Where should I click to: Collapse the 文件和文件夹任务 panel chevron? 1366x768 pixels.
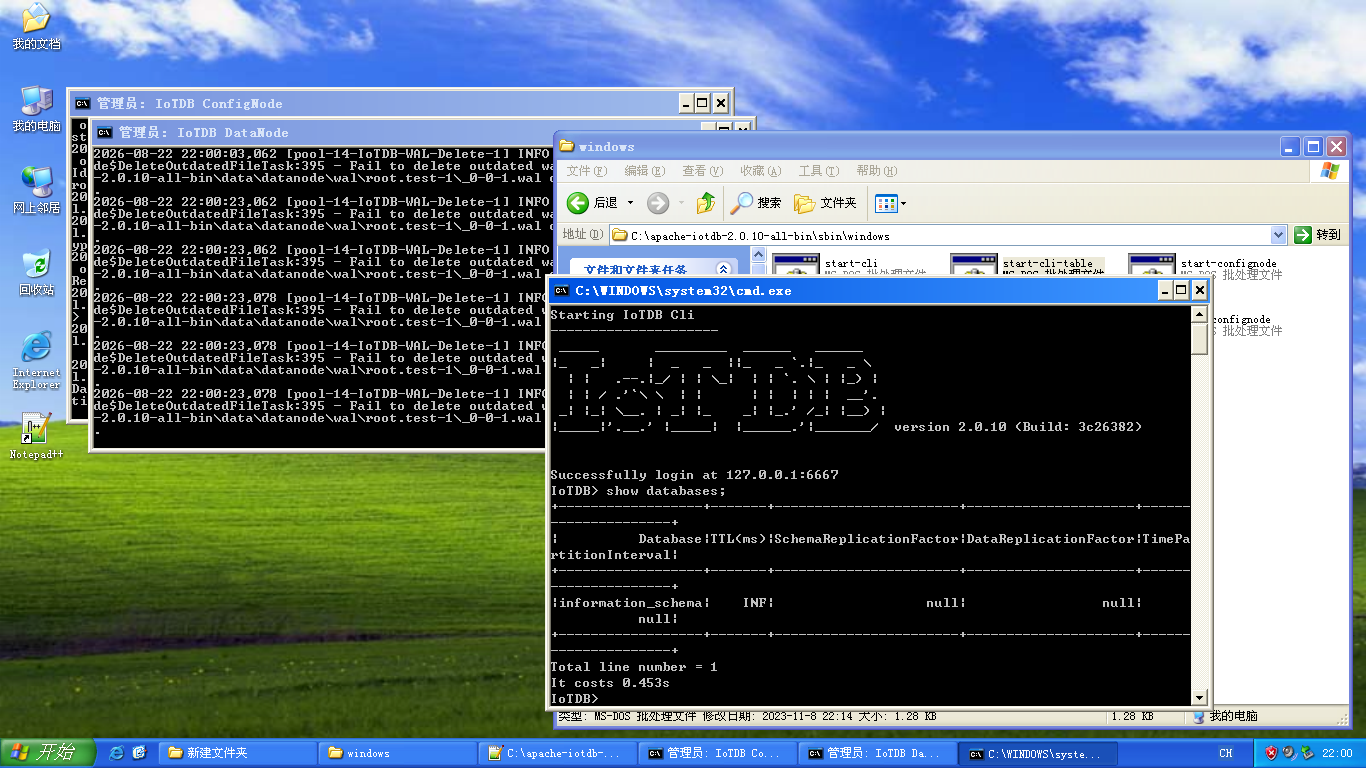[x=724, y=270]
